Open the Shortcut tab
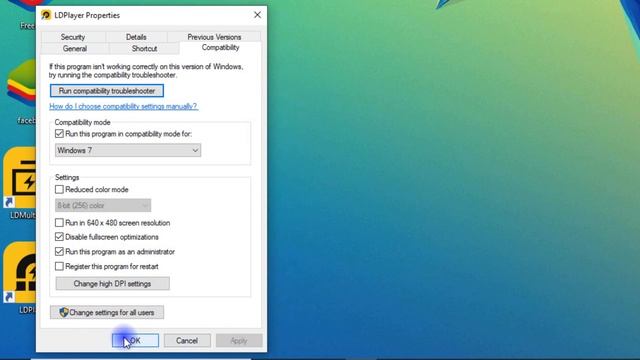Screen dimensions: 640x360 (x=144, y=49)
